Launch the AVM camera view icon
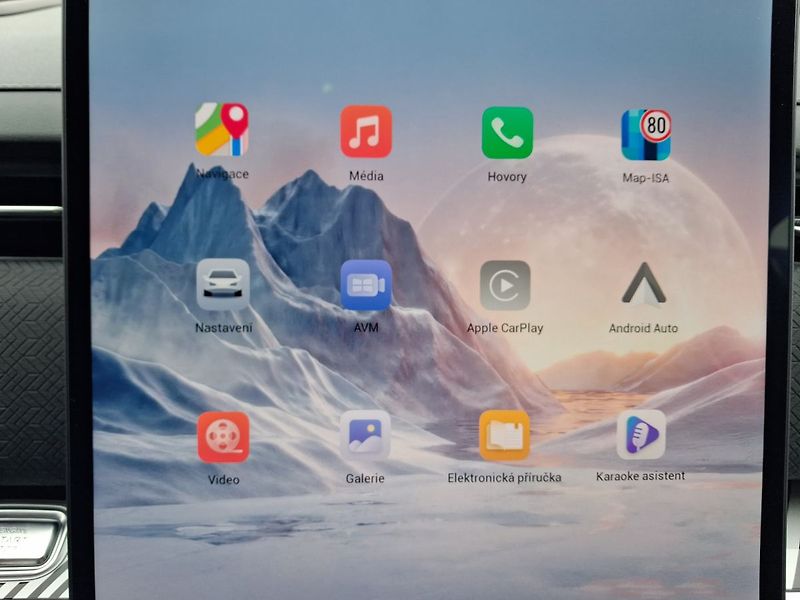The width and height of the screenshot is (800, 600). pyautogui.click(x=366, y=285)
